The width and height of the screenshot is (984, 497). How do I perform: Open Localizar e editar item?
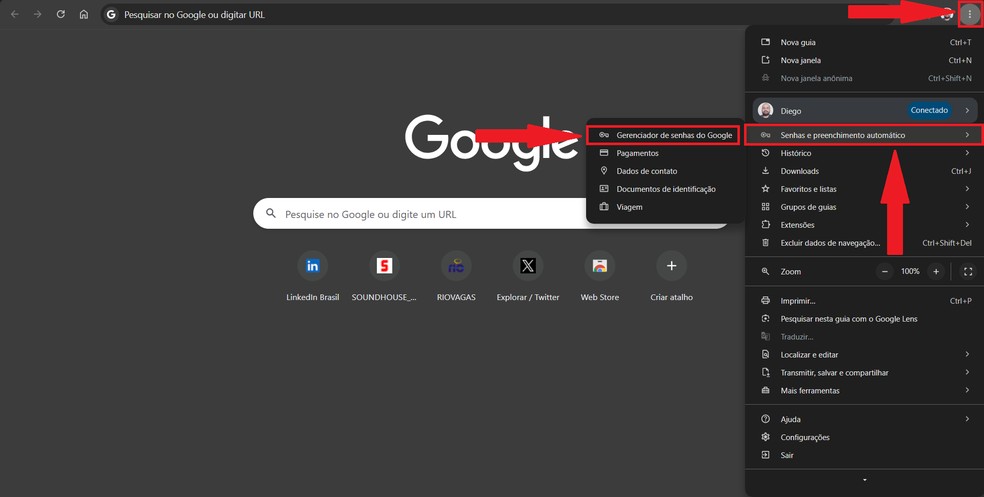865,355
